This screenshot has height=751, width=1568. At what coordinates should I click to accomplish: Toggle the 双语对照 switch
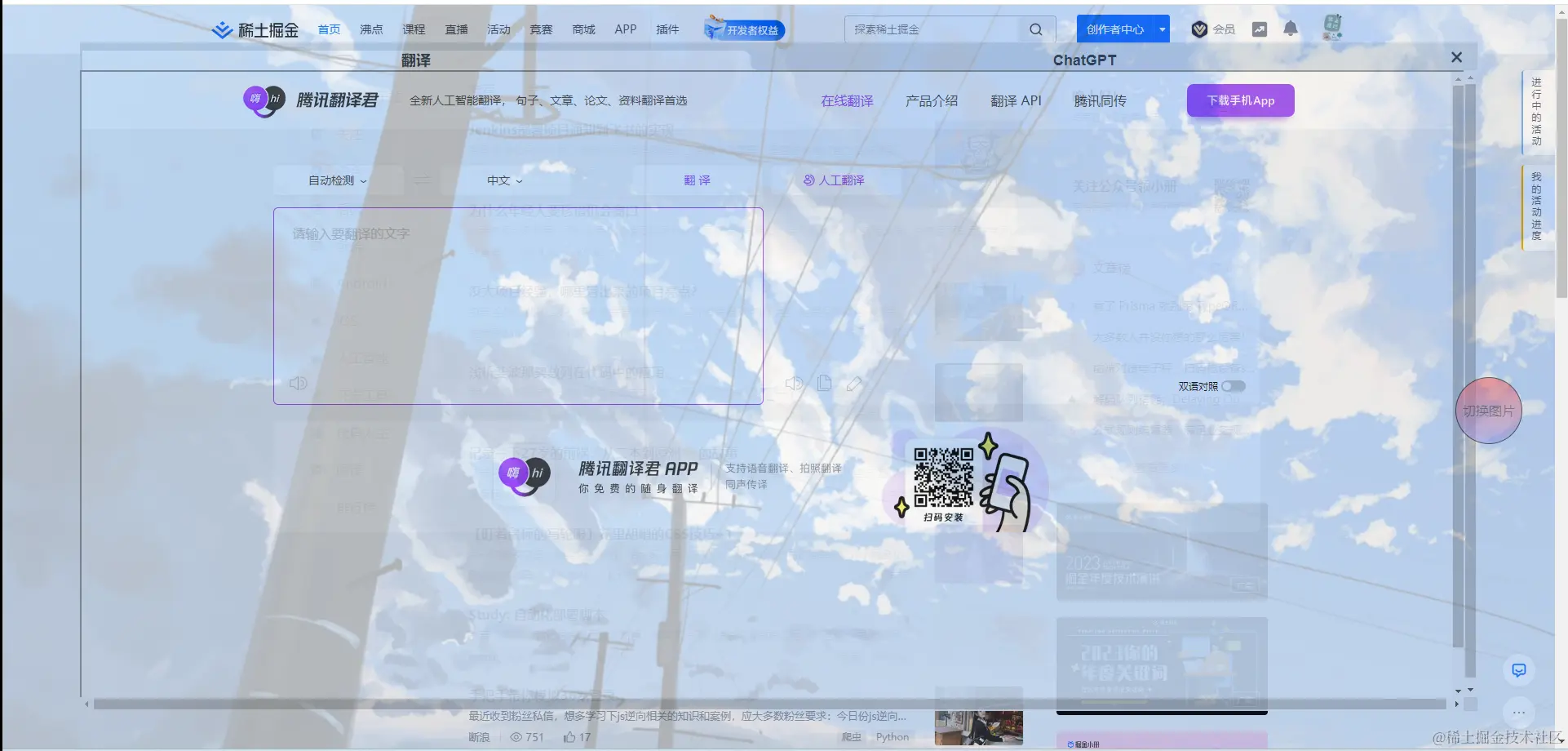tap(1234, 386)
